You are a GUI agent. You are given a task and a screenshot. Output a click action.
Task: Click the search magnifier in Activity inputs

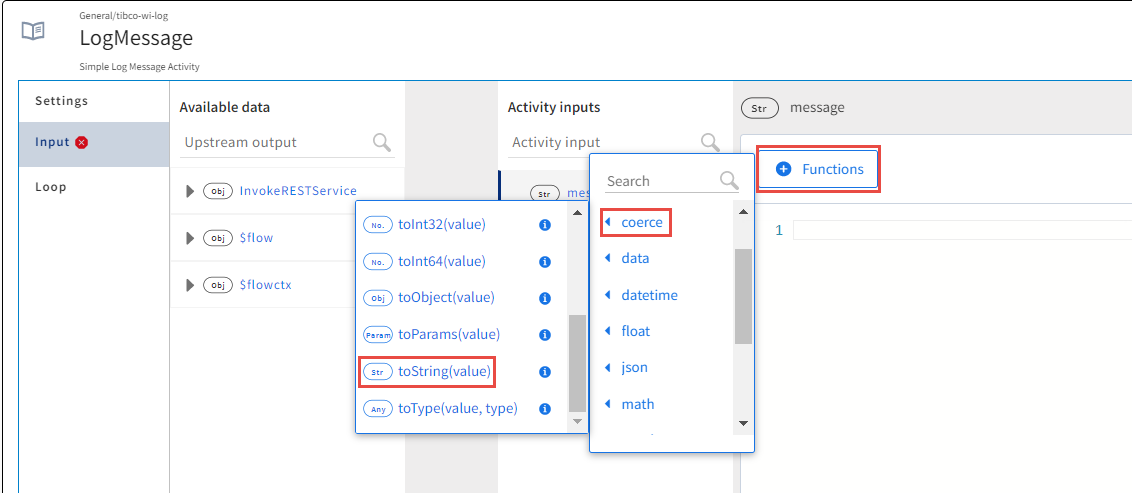coord(710,142)
